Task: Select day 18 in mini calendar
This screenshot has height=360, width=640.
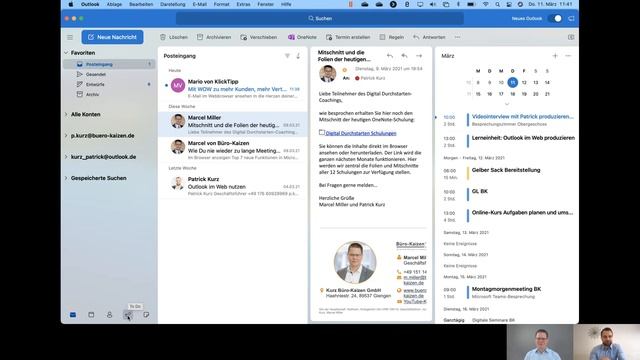Action: (513, 94)
